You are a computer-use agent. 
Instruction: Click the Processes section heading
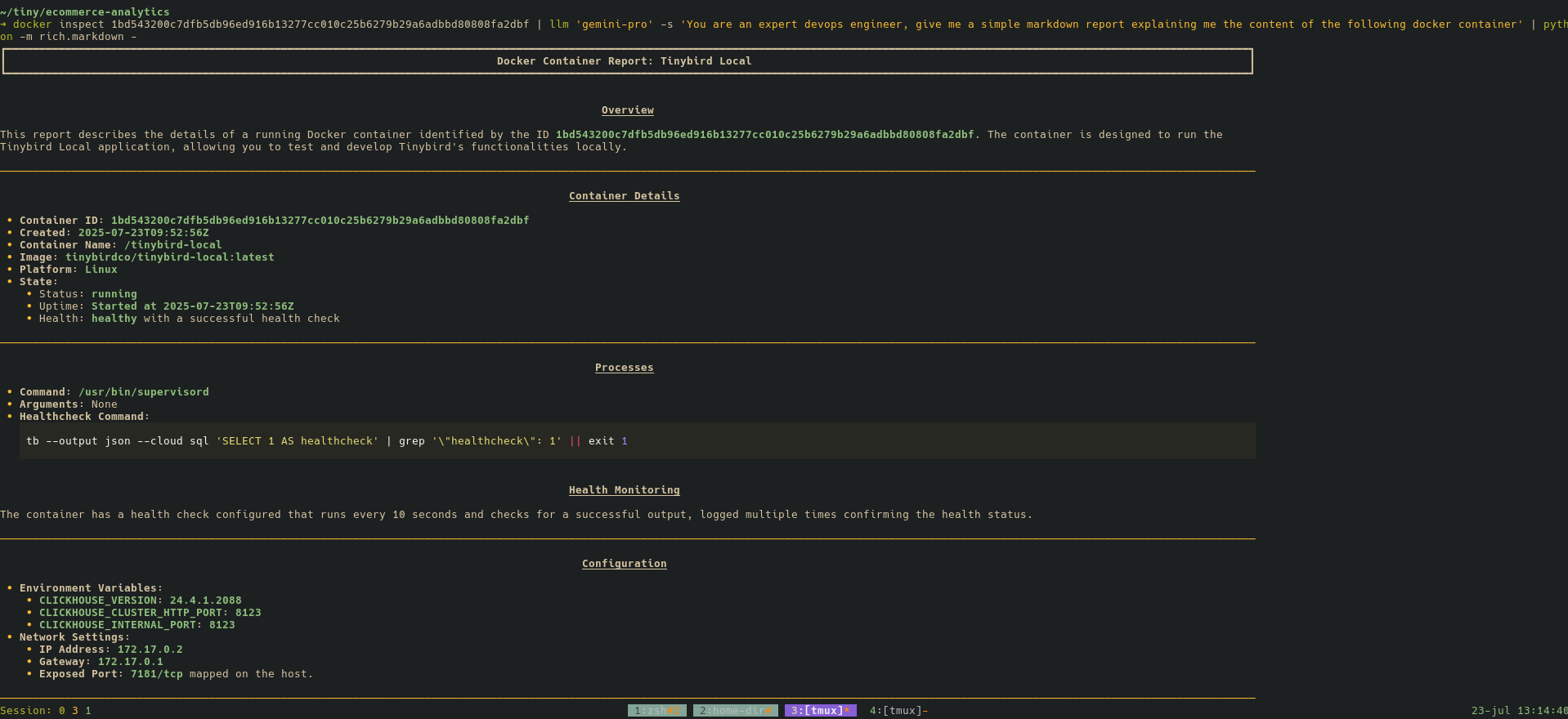click(624, 368)
